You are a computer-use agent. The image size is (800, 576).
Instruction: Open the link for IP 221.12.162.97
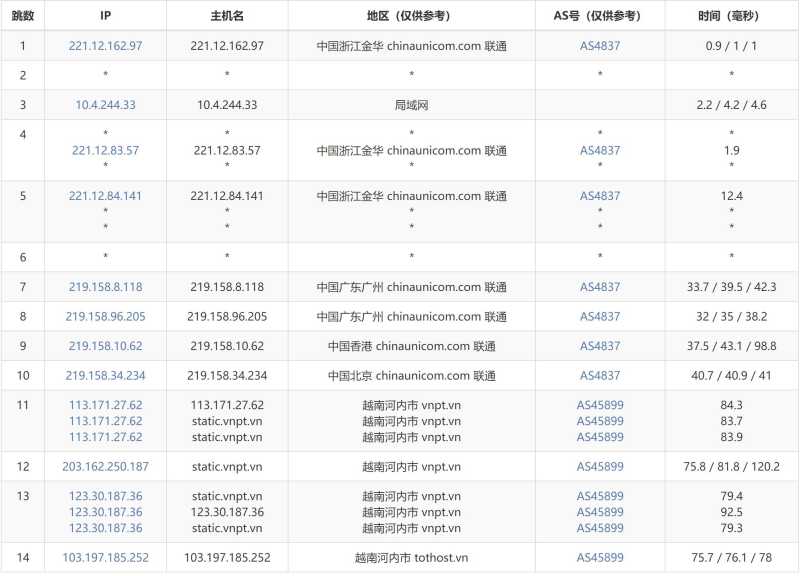tap(105, 45)
